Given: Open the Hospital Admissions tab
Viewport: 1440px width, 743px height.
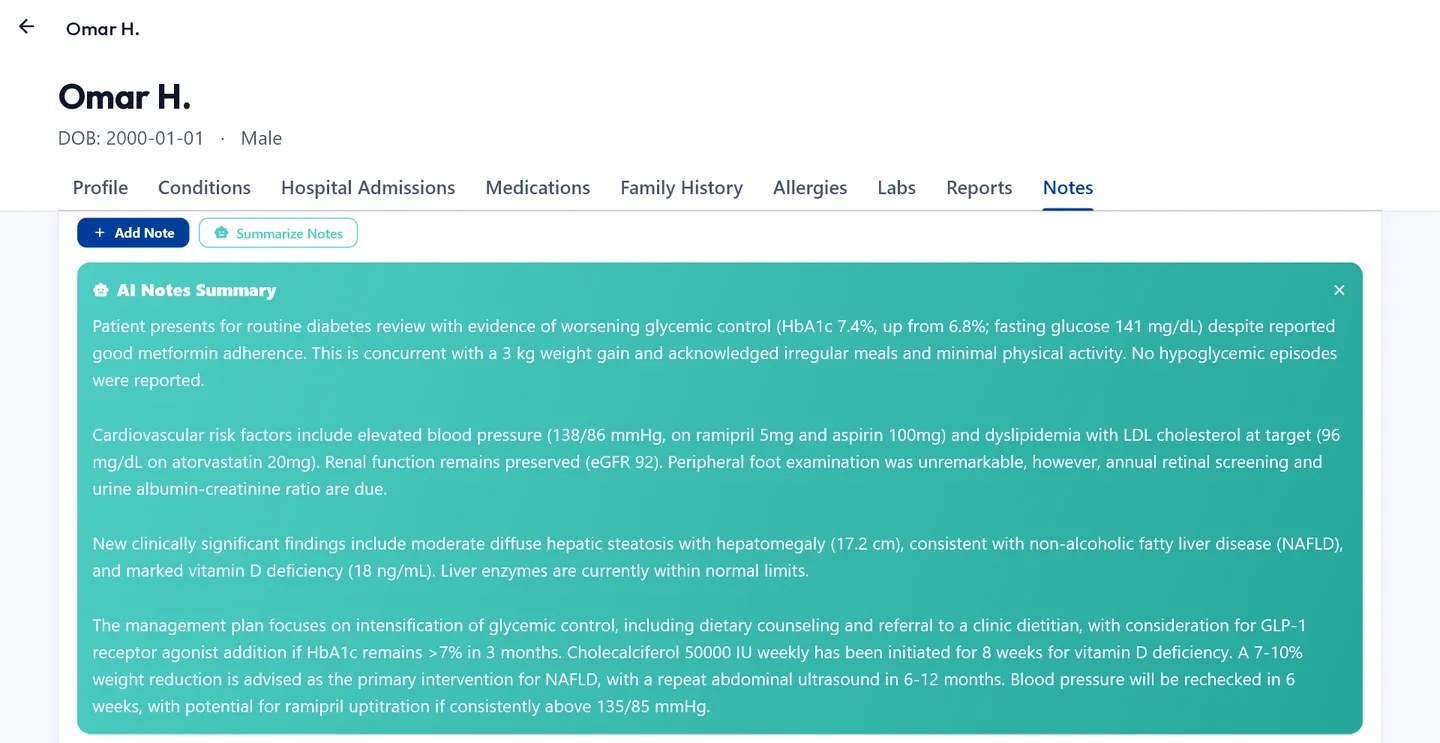Looking at the screenshot, I should click(x=368, y=188).
